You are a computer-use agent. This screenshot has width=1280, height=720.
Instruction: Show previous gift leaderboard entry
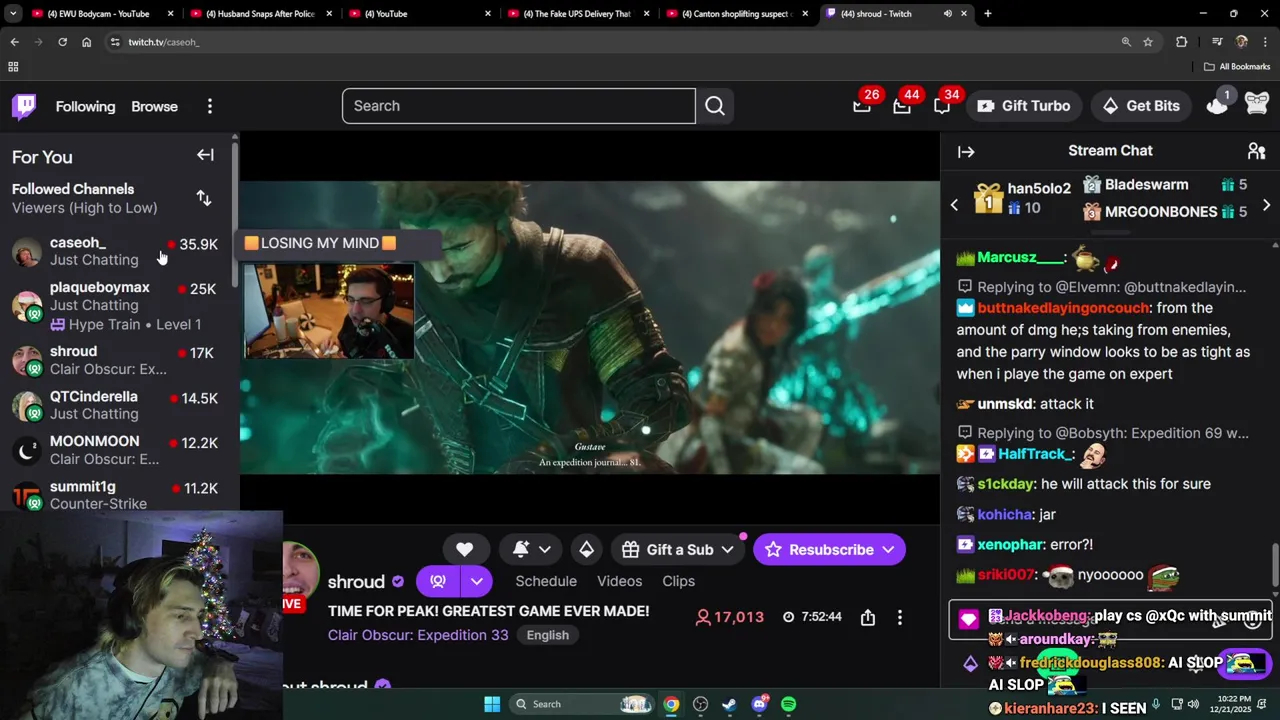point(954,205)
